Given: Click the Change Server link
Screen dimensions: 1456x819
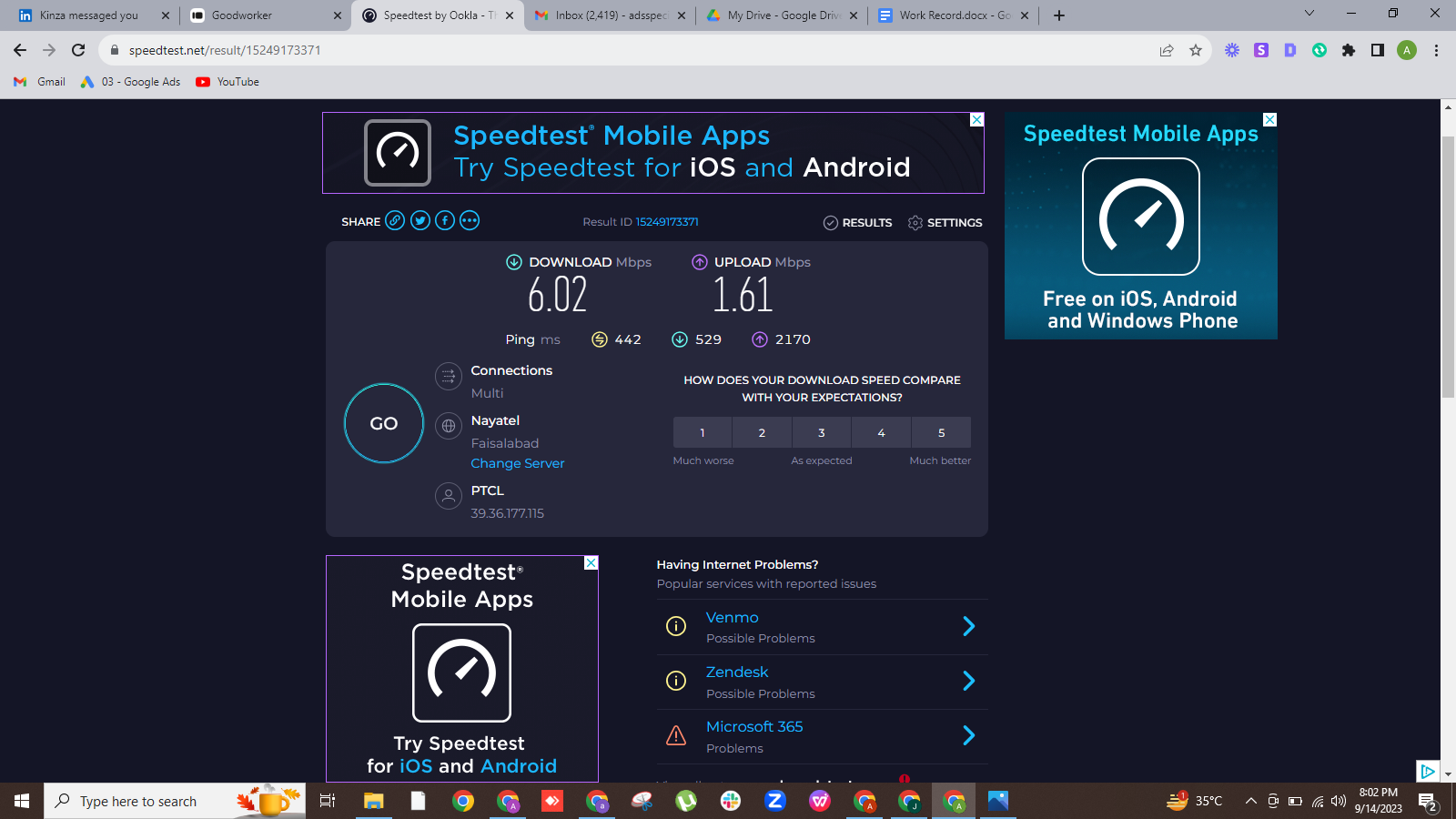Looking at the screenshot, I should click(x=518, y=463).
